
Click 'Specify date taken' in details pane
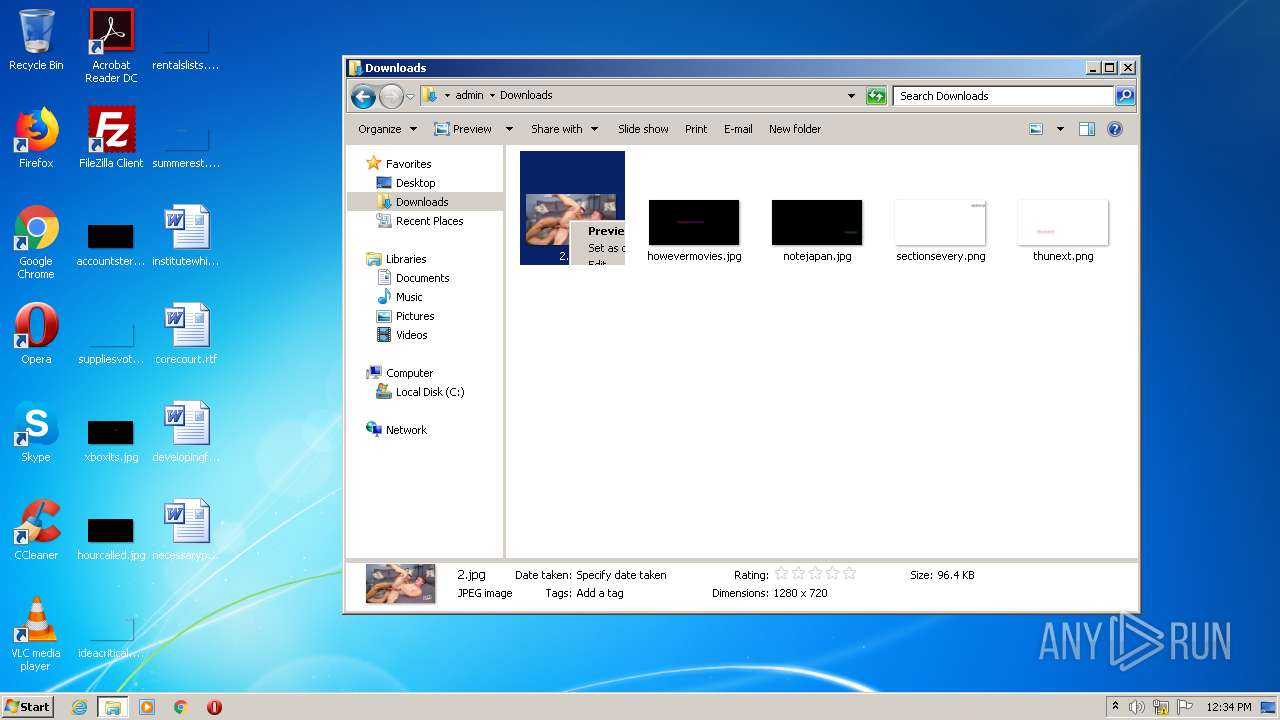[x=621, y=575]
